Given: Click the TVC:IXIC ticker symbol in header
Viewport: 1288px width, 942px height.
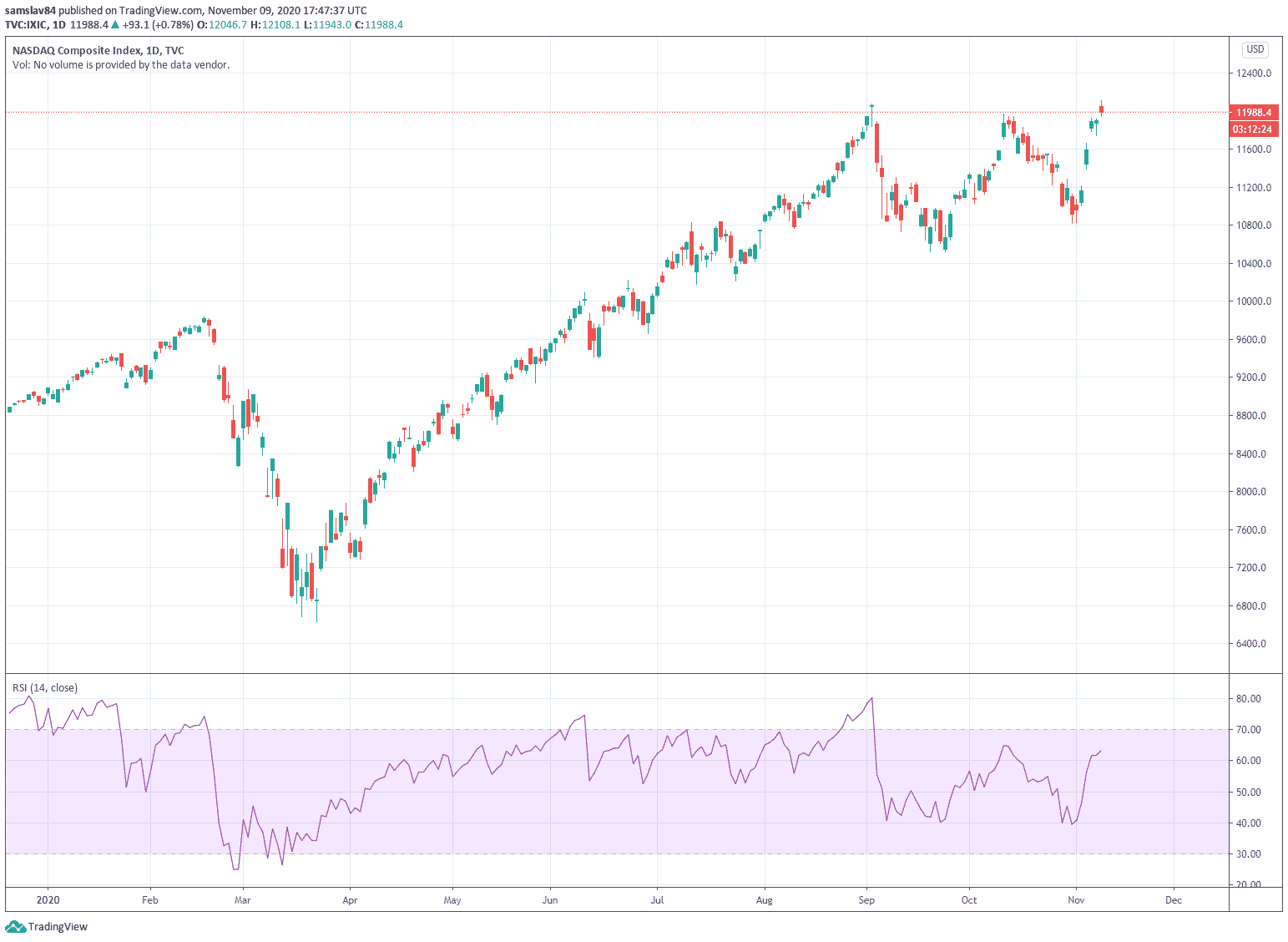Looking at the screenshot, I should [x=26, y=25].
